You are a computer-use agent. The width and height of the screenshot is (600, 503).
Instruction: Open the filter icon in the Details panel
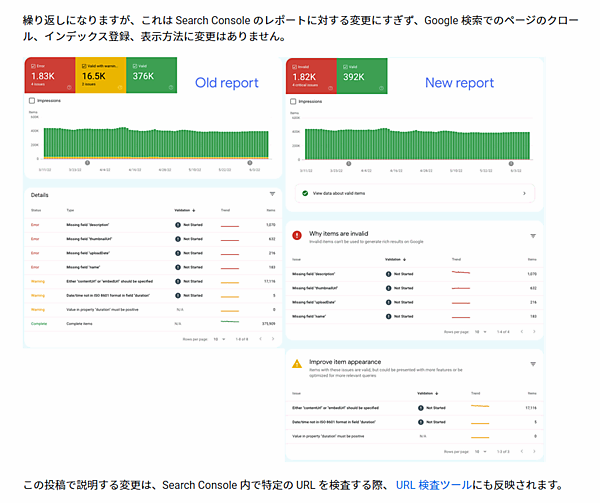(272, 194)
